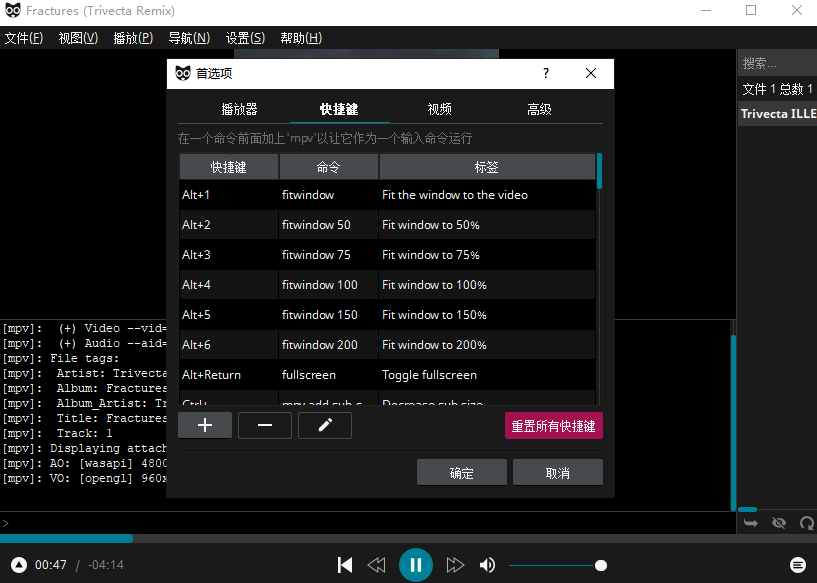The image size is (817, 583).
Task: Switch to the 快捷键 tab
Action: click(339, 109)
